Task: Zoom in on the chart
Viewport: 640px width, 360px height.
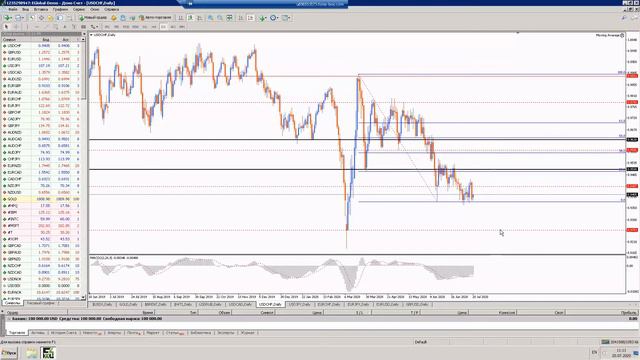Action: click(211, 18)
